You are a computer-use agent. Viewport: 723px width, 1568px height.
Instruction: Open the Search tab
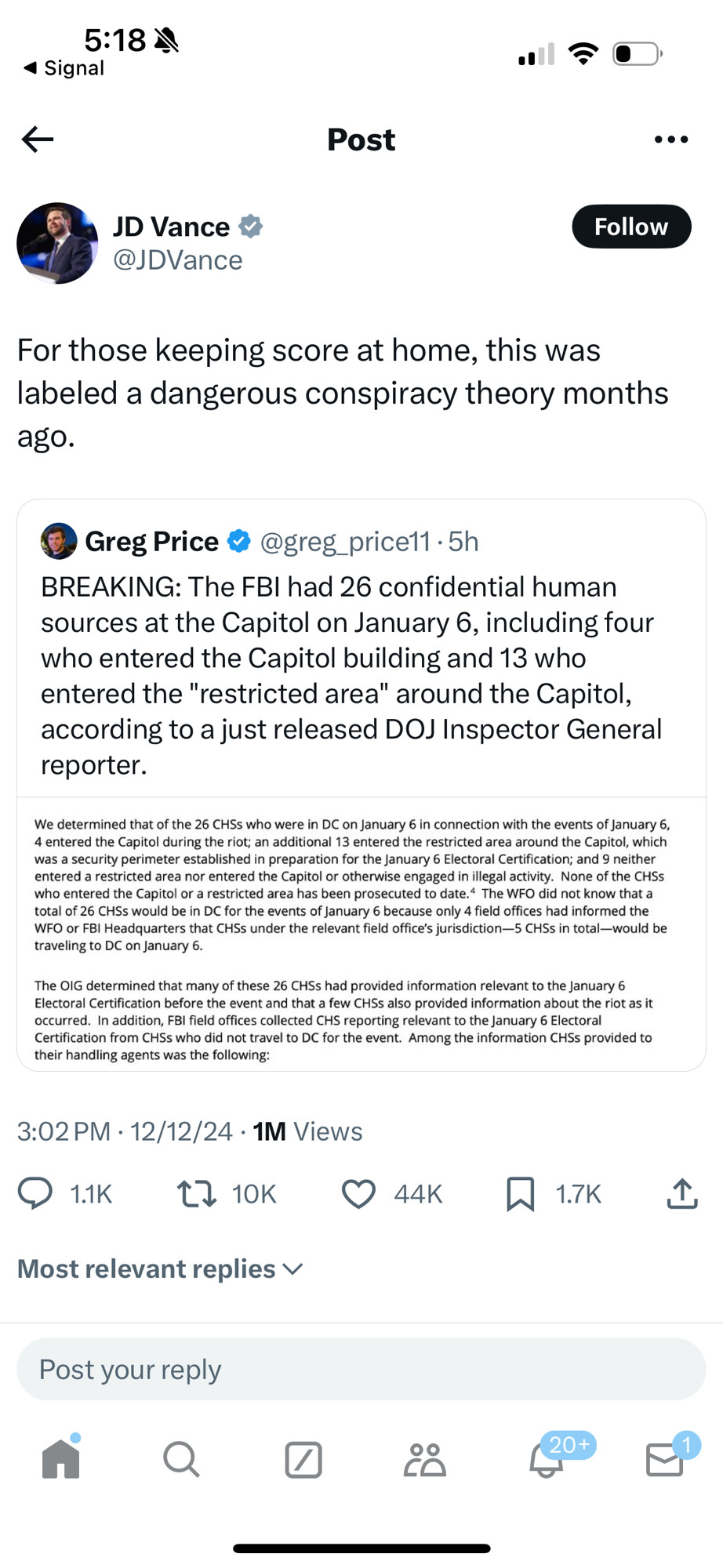tap(181, 1459)
